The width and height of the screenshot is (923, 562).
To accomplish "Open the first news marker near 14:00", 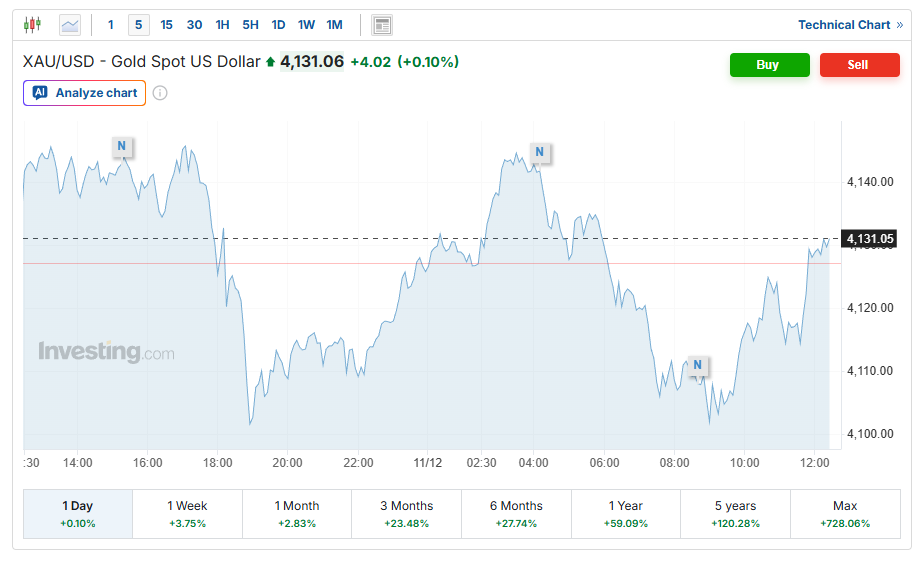I will pyautogui.click(x=121, y=146).
